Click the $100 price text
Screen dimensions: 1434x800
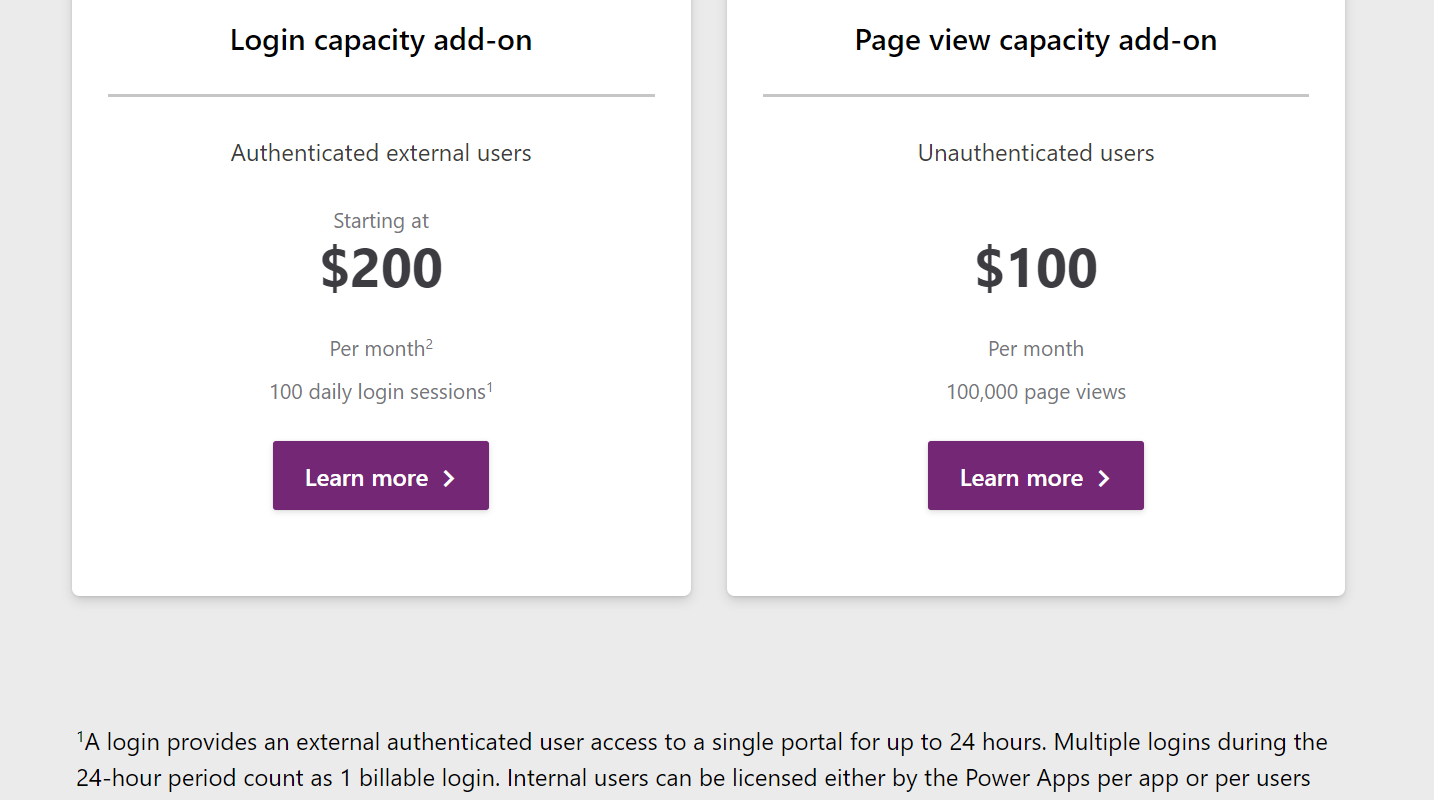(1036, 268)
